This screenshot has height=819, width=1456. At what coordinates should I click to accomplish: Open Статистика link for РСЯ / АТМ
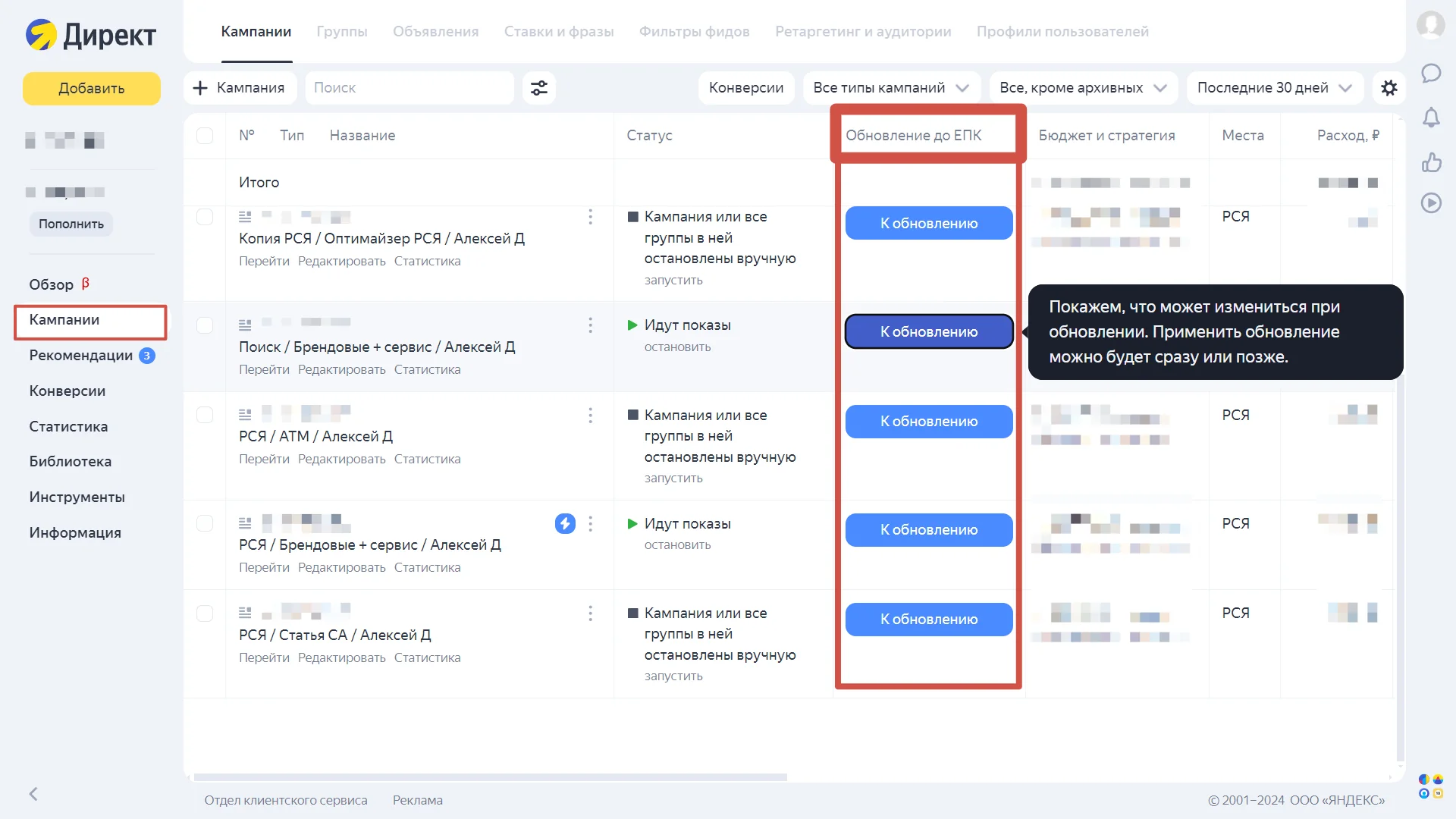tap(427, 460)
